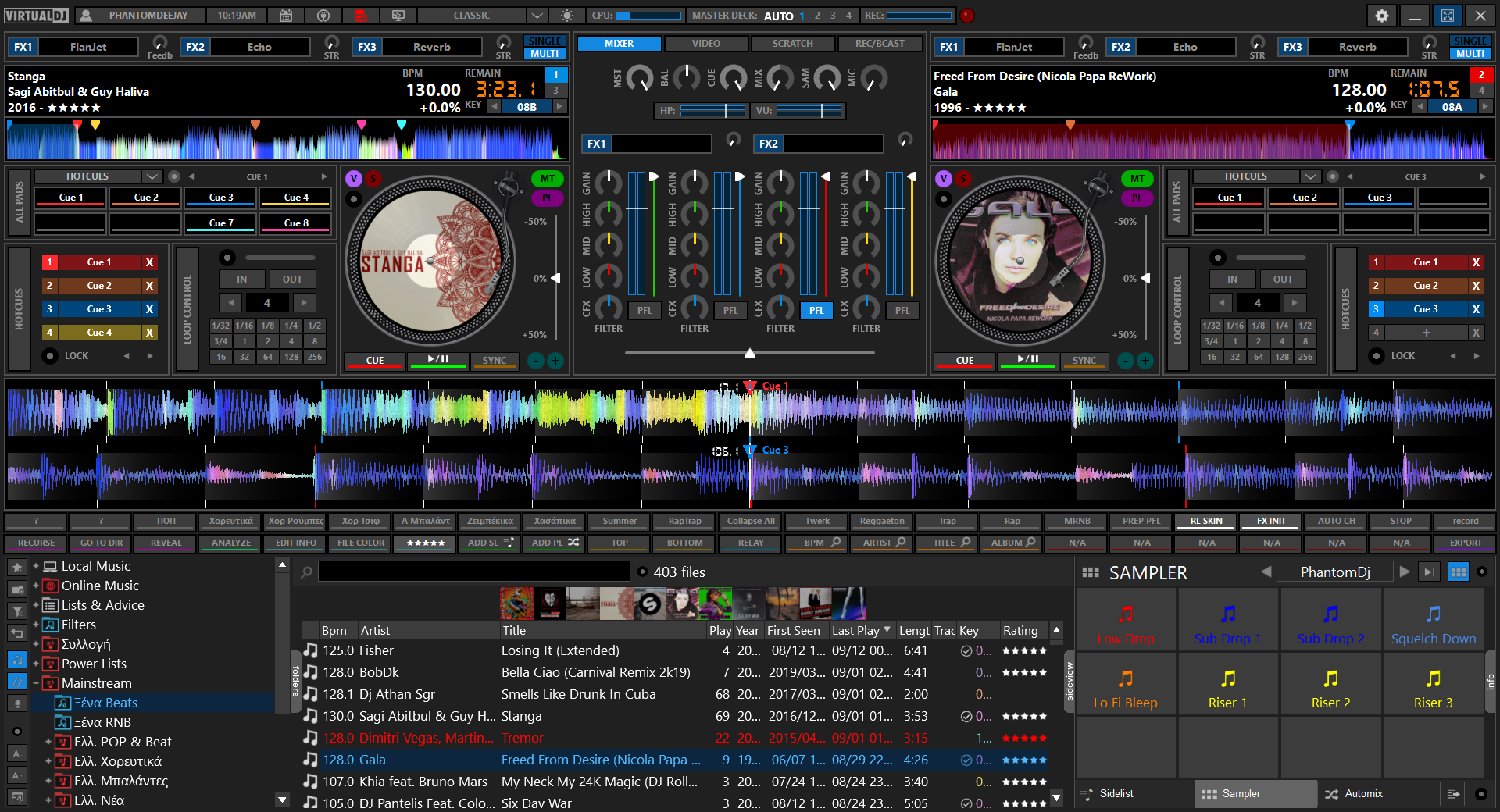Click the left deck loop IN button
Screen dimensions: 1500x812
(241, 279)
